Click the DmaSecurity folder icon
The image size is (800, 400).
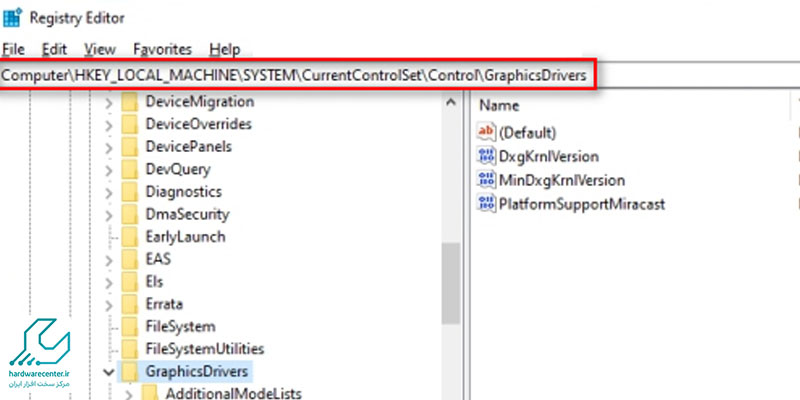point(130,214)
